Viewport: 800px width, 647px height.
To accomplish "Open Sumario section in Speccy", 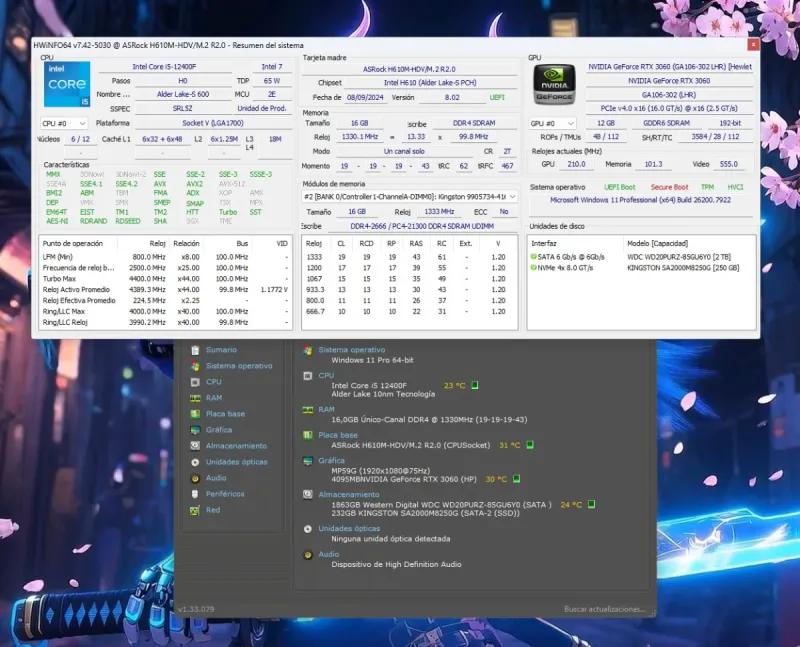I will point(221,350).
